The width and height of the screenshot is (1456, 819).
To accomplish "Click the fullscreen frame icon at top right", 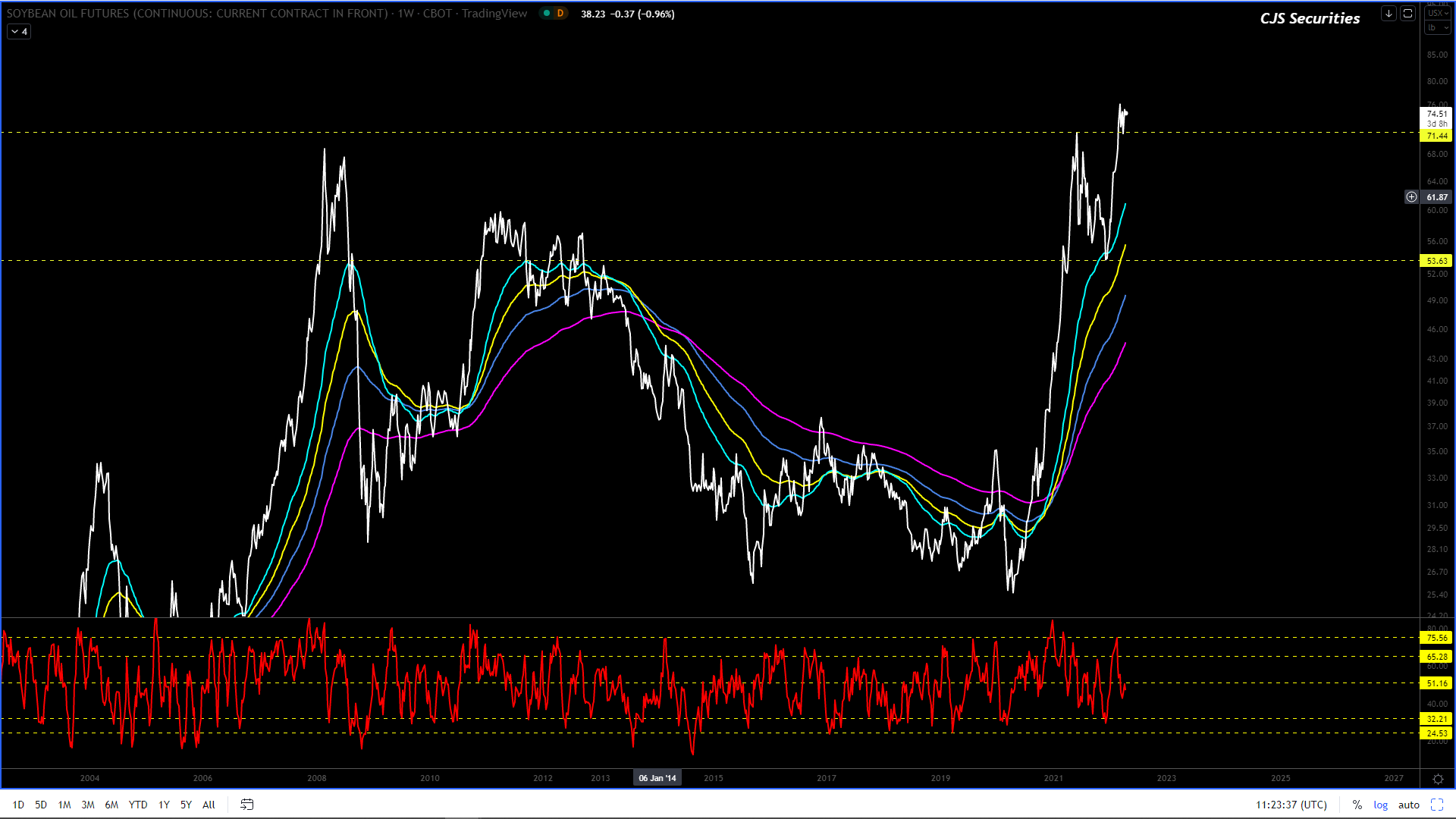I will (x=1407, y=14).
